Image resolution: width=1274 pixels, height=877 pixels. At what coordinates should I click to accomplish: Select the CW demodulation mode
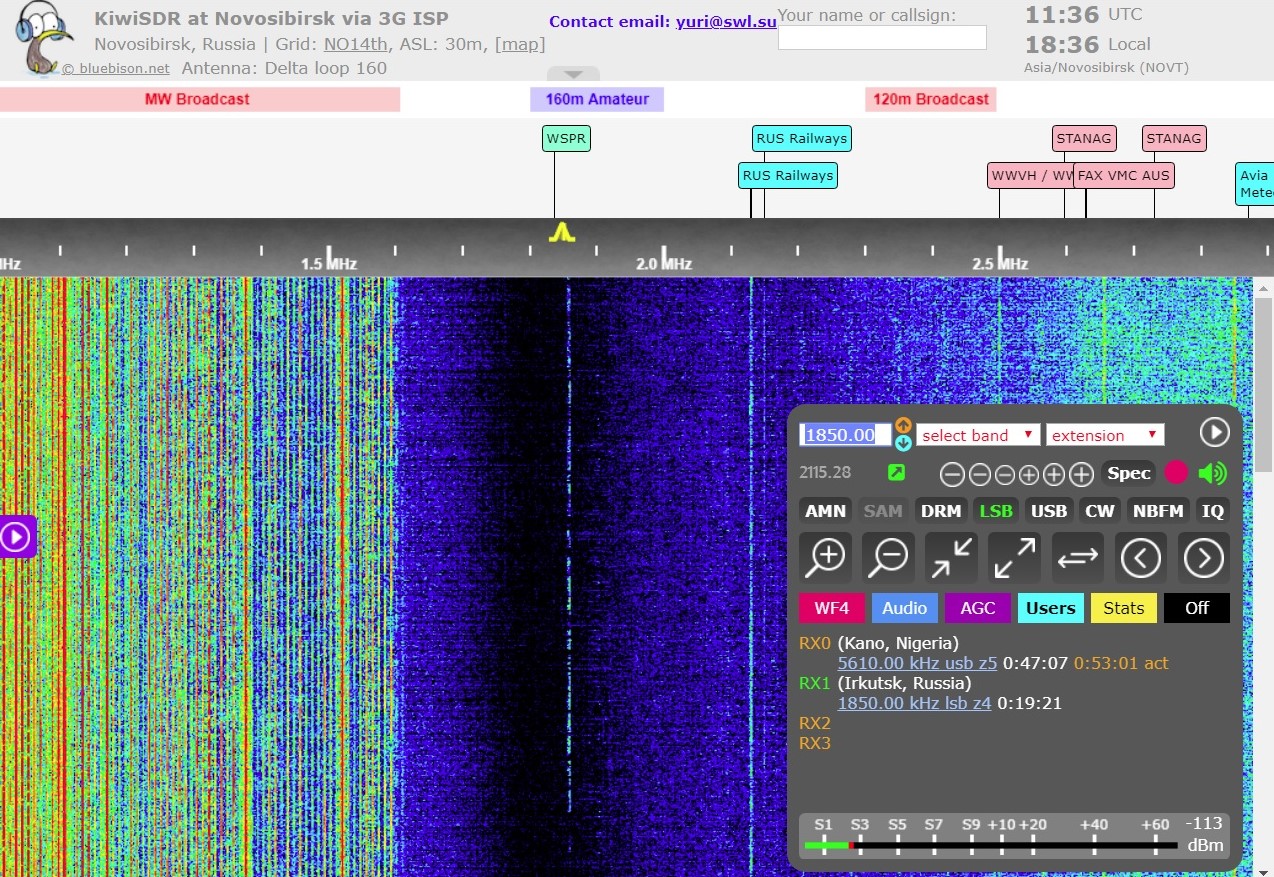click(1099, 511)
